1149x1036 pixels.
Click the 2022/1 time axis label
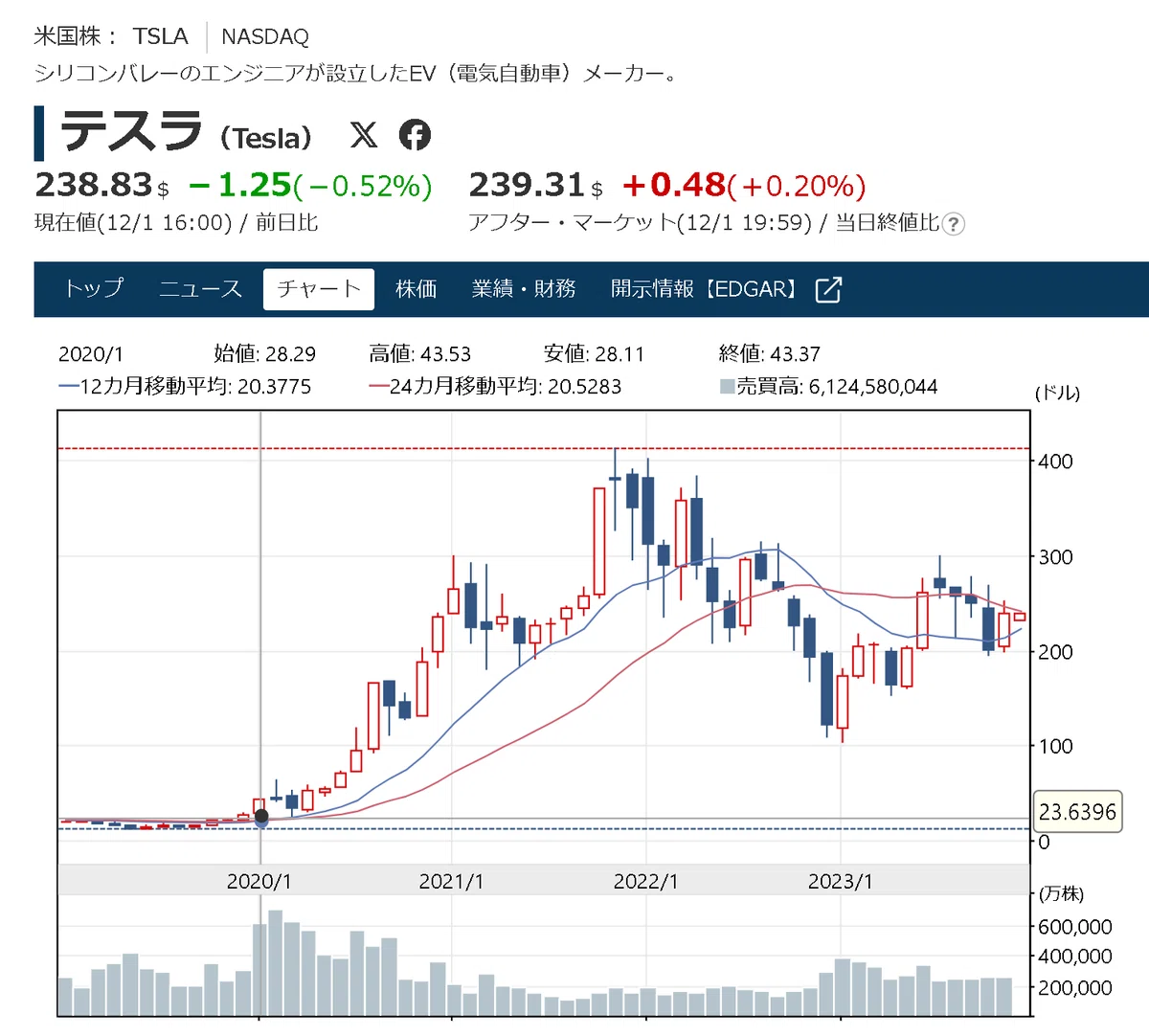tap(645, 882)
